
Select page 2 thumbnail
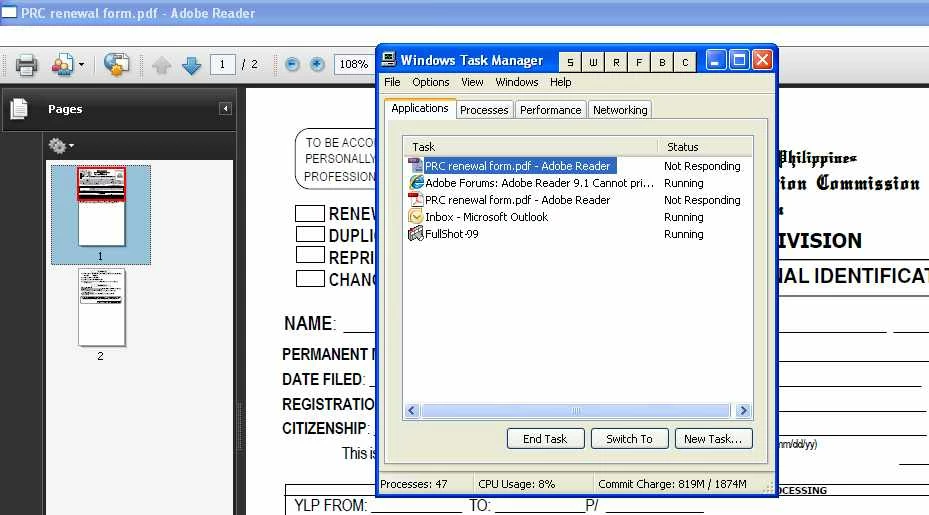coord(101,307)
